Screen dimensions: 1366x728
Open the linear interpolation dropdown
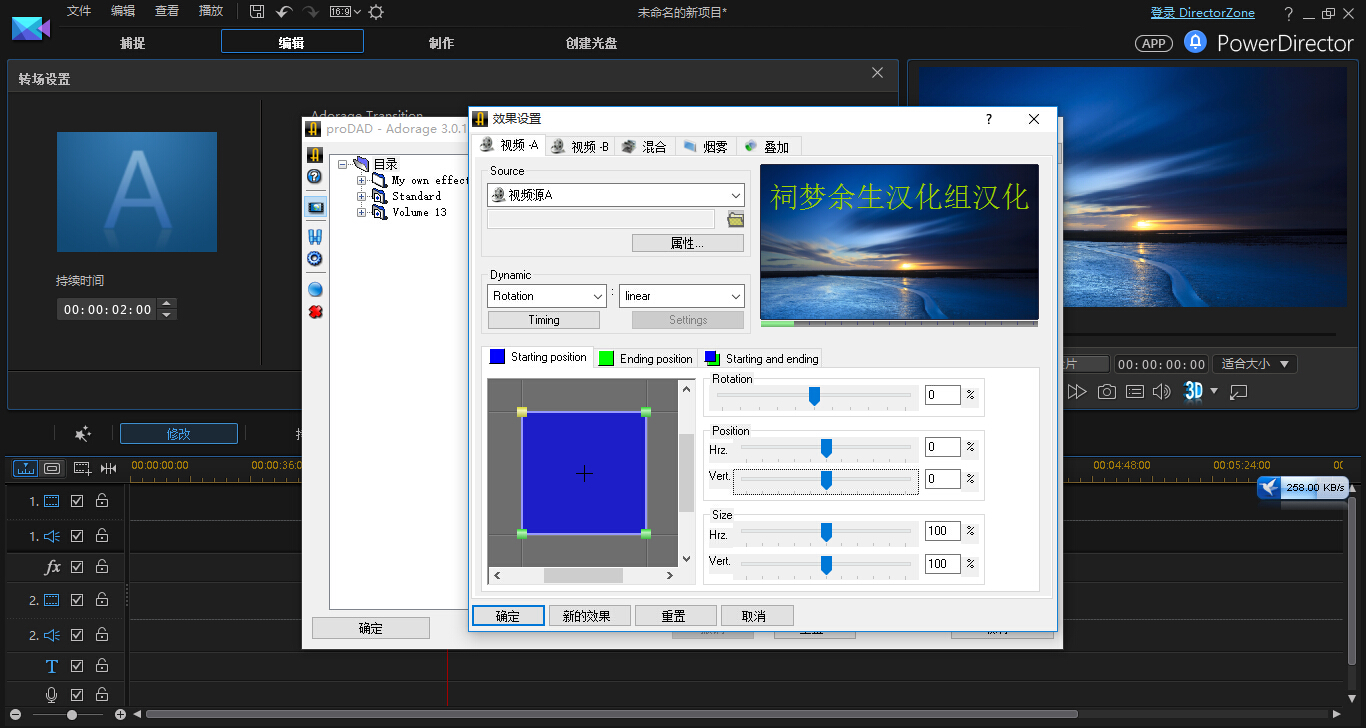[x=682, y=296]
